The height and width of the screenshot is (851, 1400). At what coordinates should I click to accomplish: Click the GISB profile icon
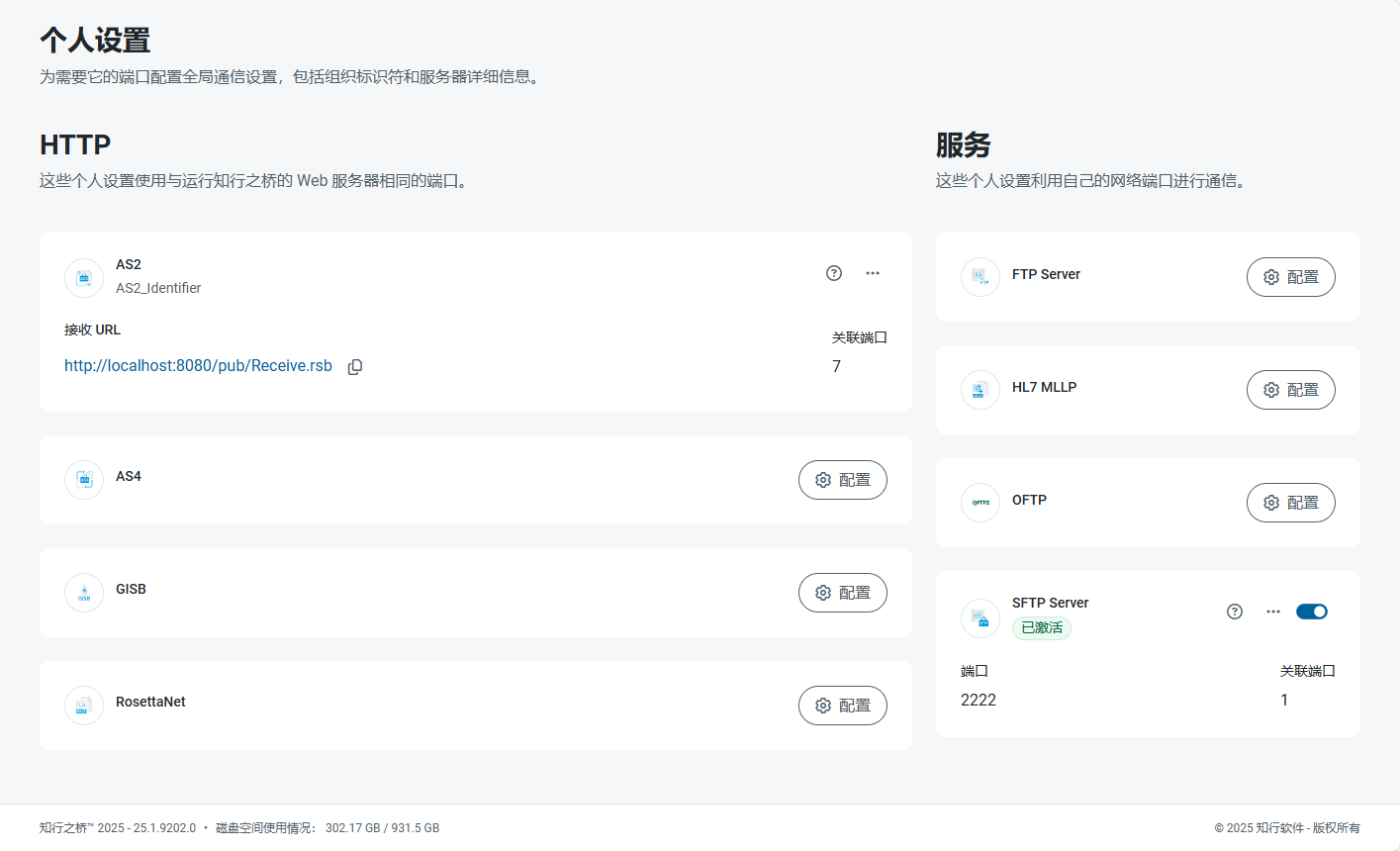pyautogui.click(x=84, y=593)
